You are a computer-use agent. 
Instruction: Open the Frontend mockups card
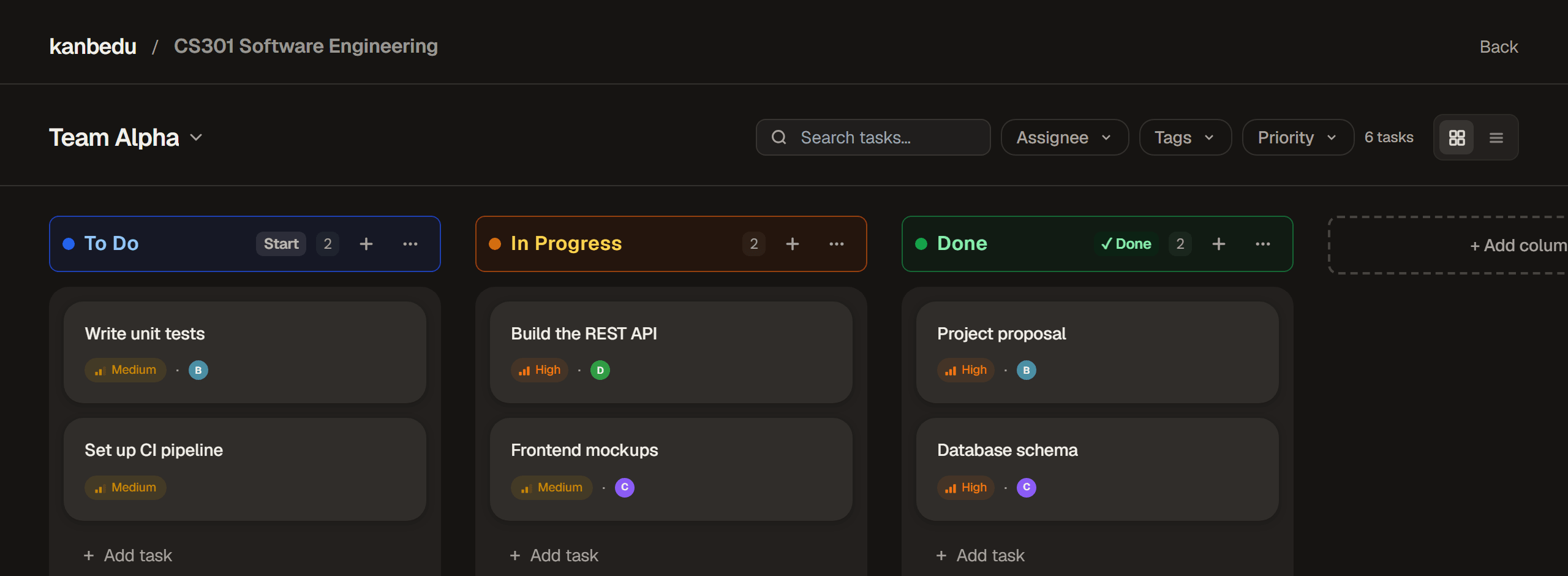671,469
